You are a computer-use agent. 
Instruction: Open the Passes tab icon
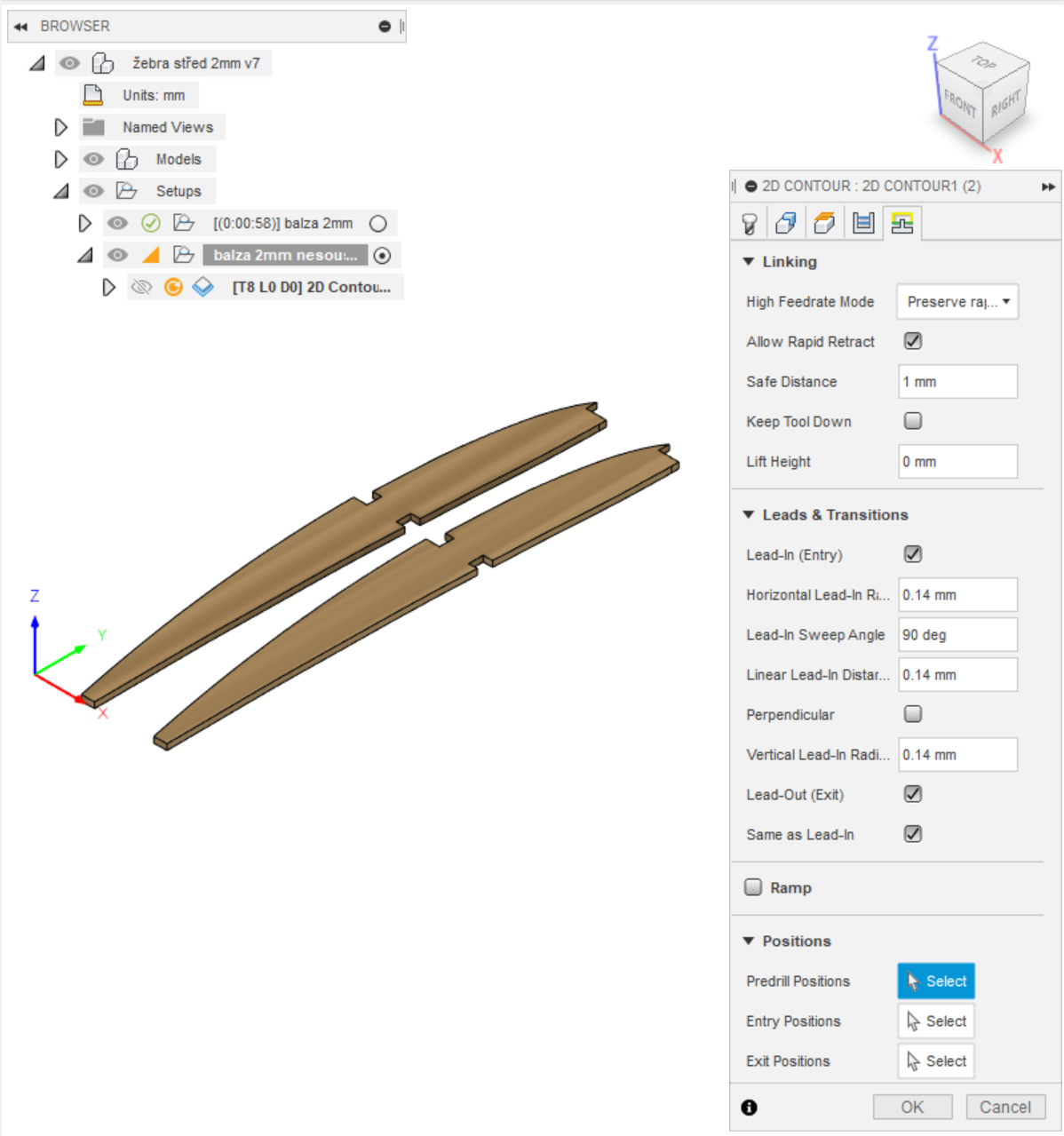coord(863,223)
